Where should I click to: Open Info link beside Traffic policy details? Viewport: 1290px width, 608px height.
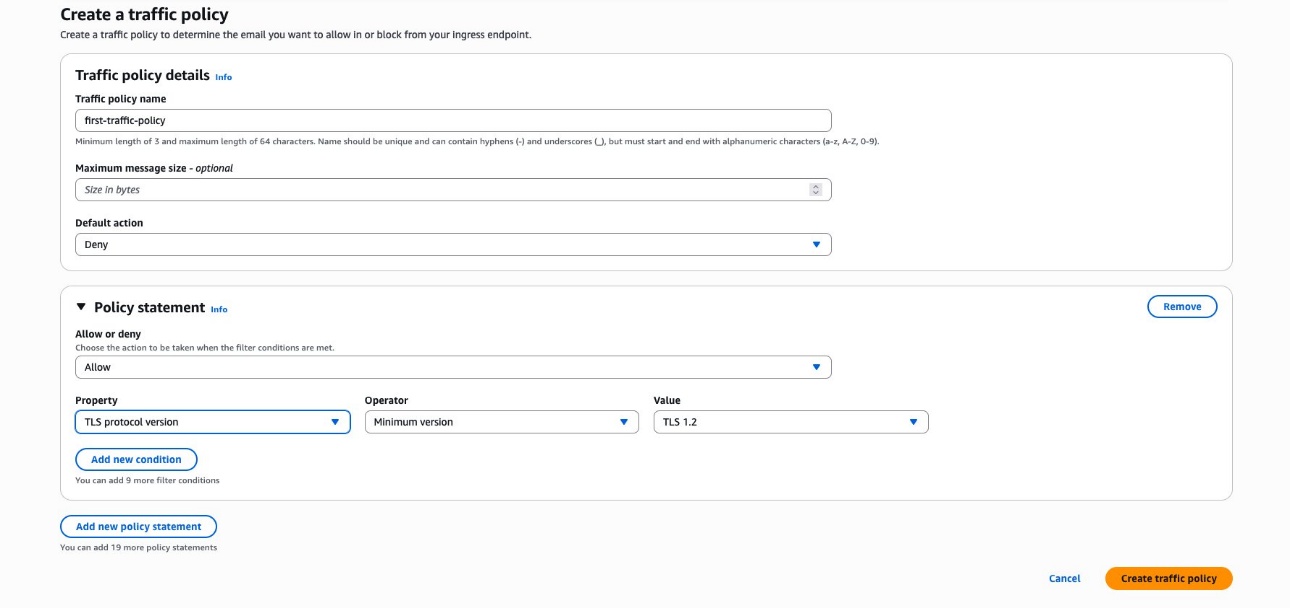(x=223, y=77)
